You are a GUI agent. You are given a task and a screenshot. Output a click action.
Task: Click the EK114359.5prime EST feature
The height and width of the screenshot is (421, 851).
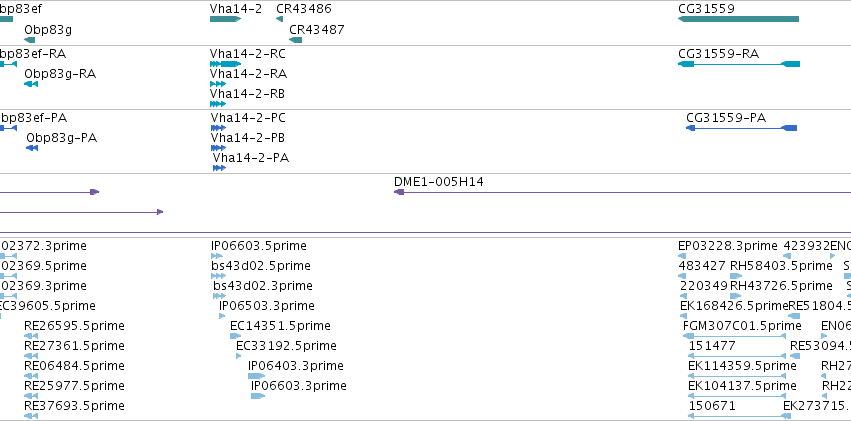tap(736, 376)
